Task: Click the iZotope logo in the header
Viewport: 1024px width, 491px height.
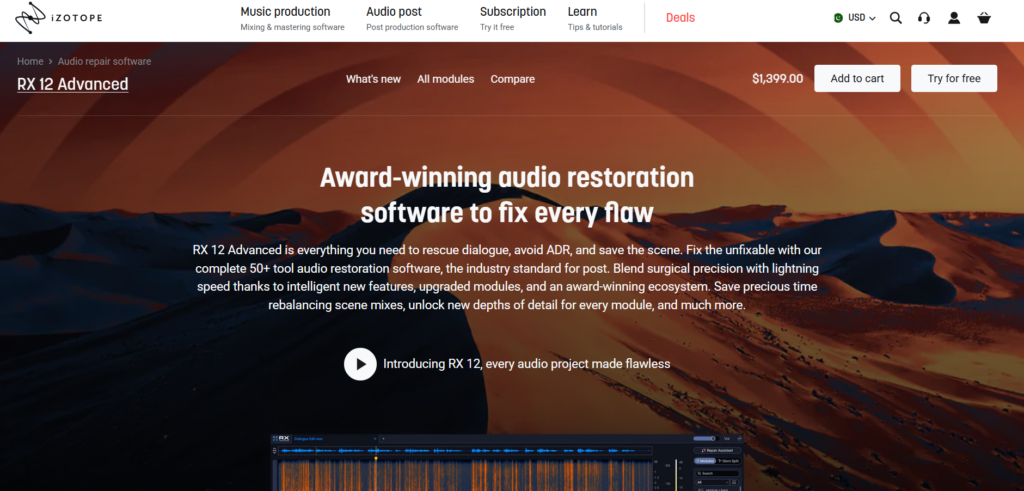Action: coord(58,18)
